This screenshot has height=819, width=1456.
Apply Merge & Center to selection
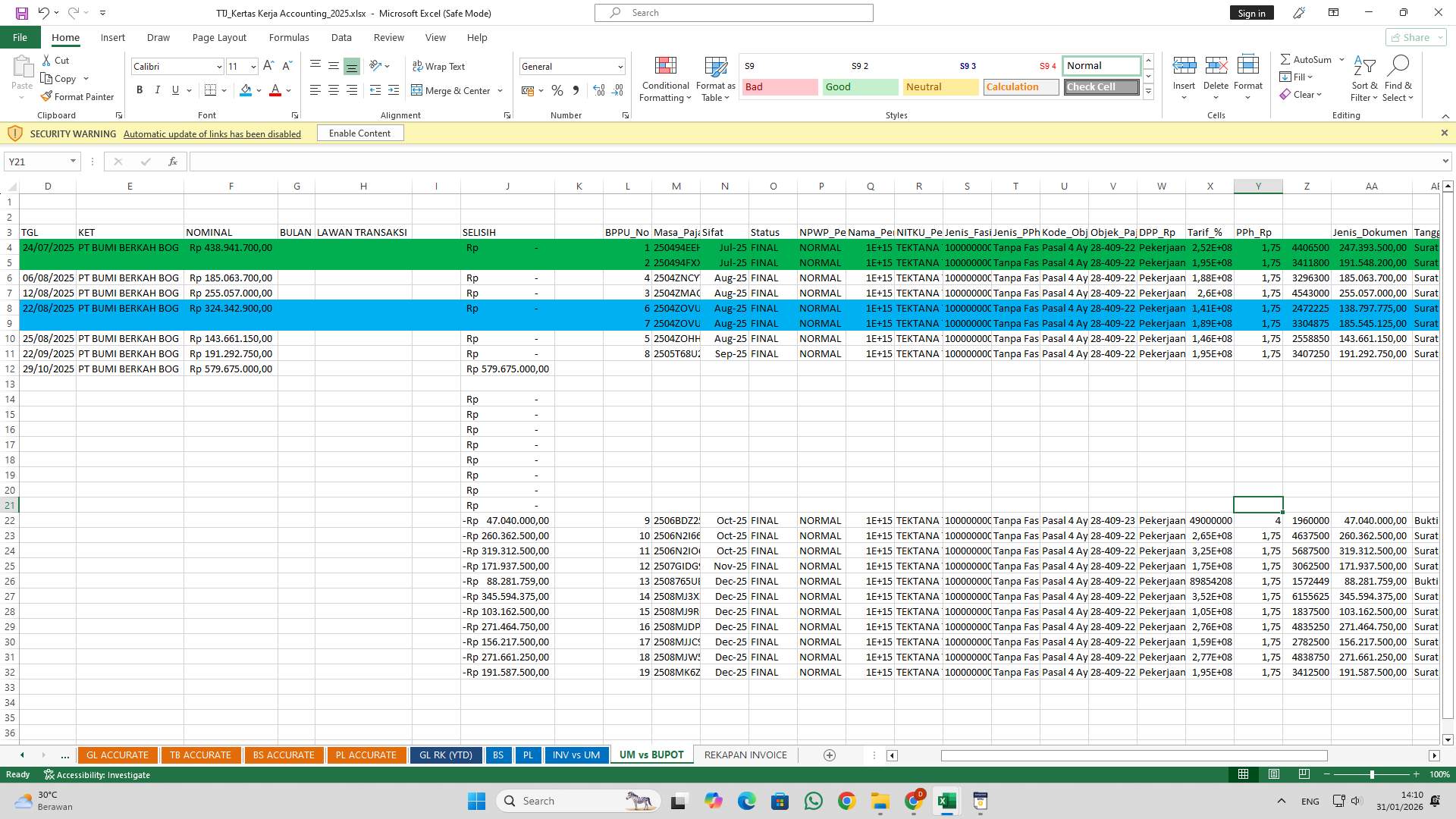(x=452, y=90)
